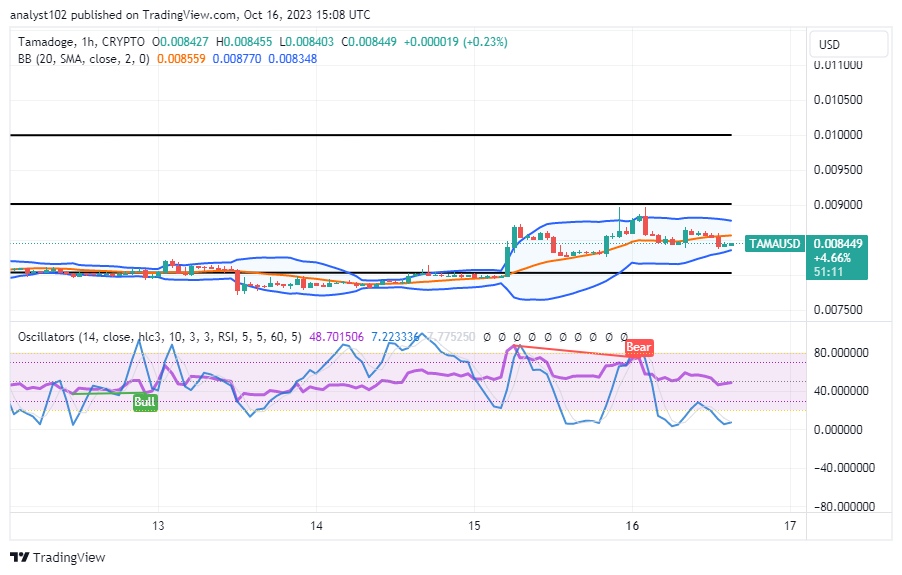
Task: Click date 17 on time axis
Action: (790, 526)
